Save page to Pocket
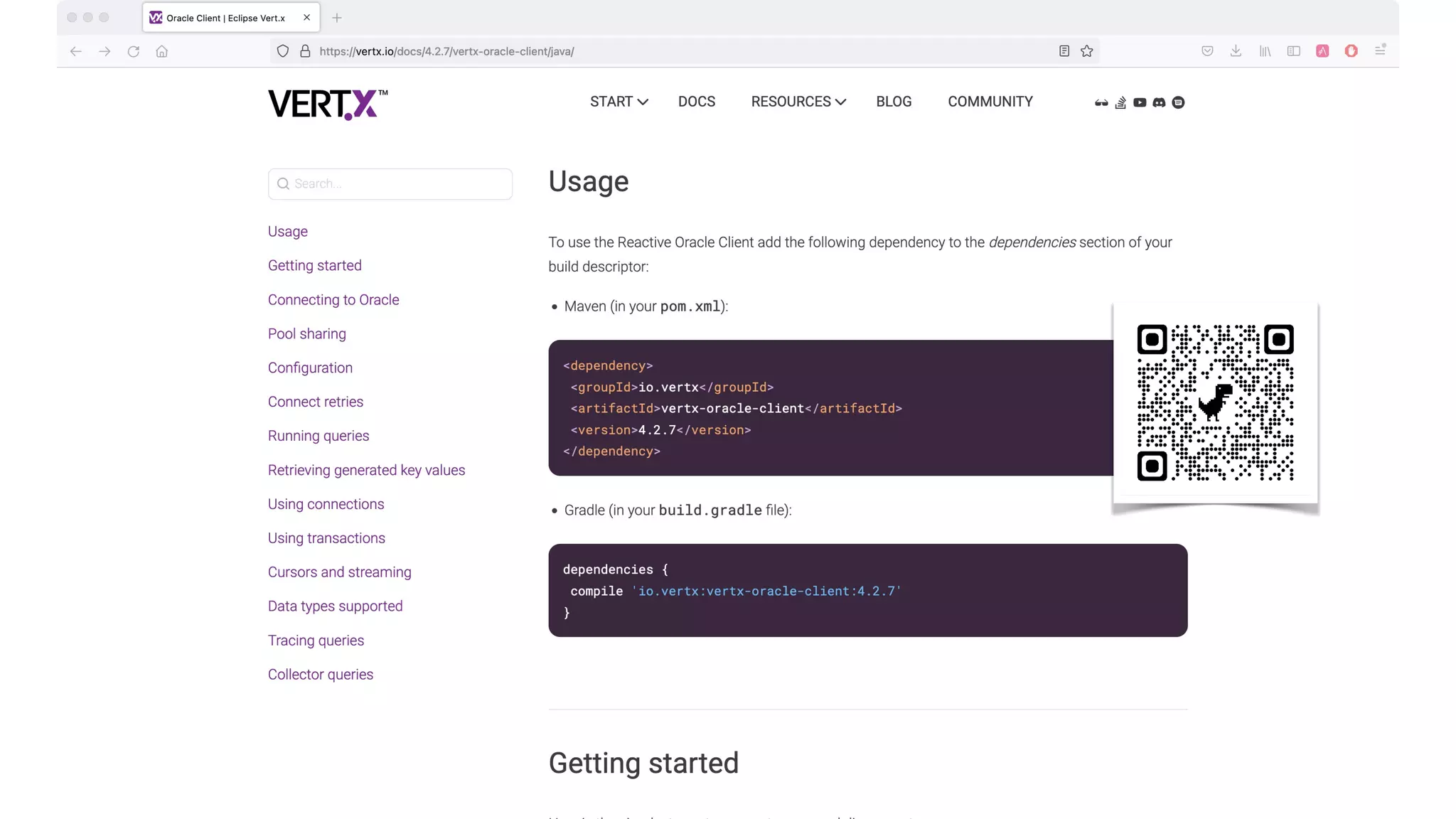The image size is (1456, 819). point(1207,51)
